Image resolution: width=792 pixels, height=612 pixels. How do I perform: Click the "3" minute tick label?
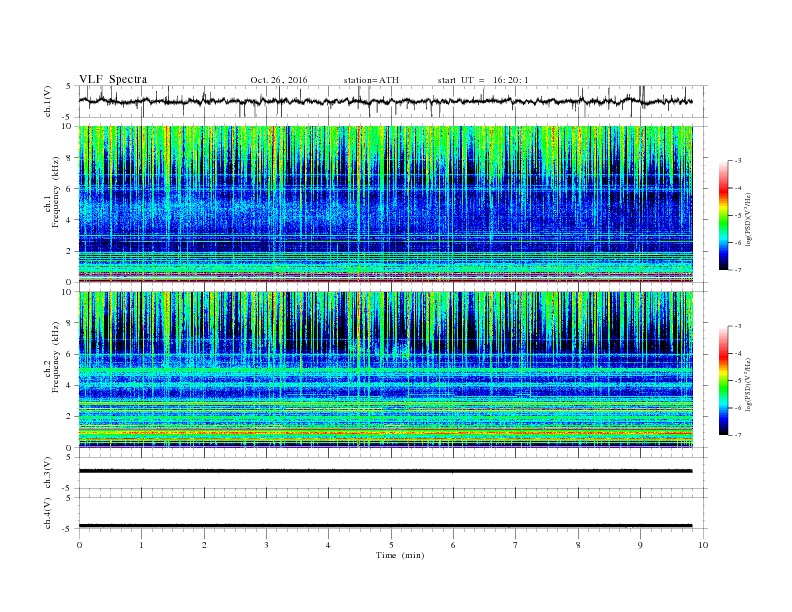pyautogui.click(x=266, y=545)
